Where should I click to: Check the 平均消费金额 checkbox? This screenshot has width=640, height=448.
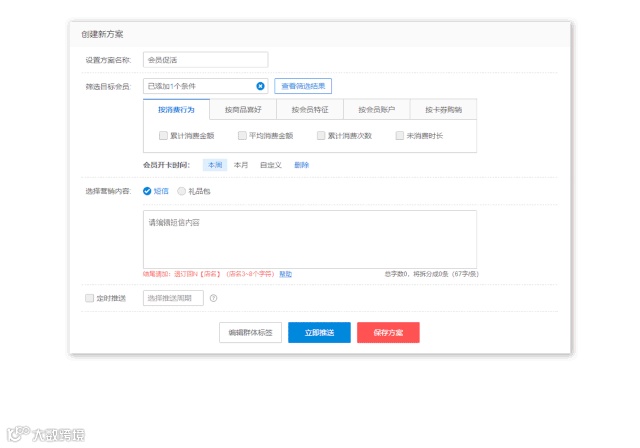tap(242, 135)
